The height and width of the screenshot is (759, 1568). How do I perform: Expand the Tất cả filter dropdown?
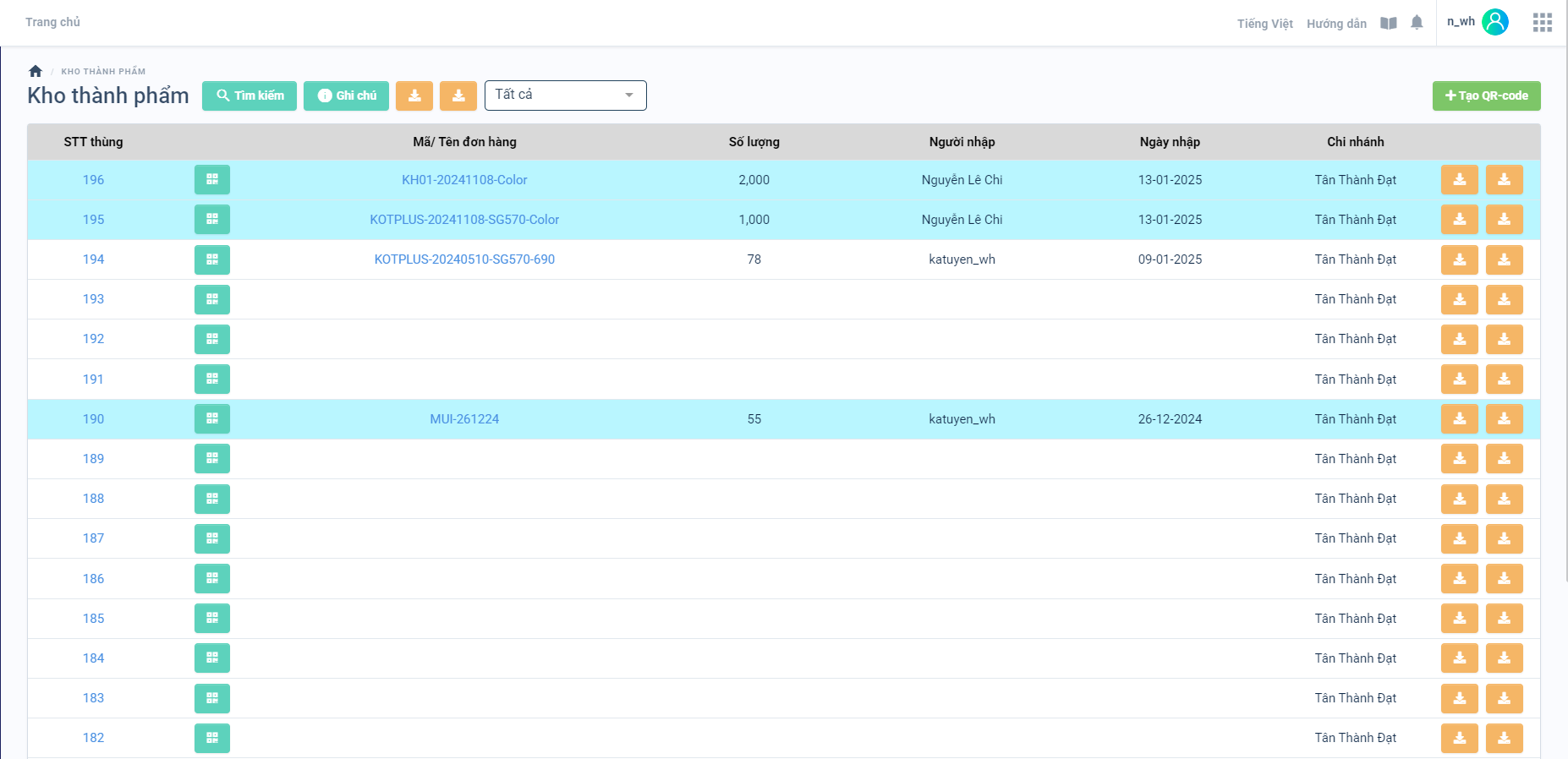pos(566,96)
